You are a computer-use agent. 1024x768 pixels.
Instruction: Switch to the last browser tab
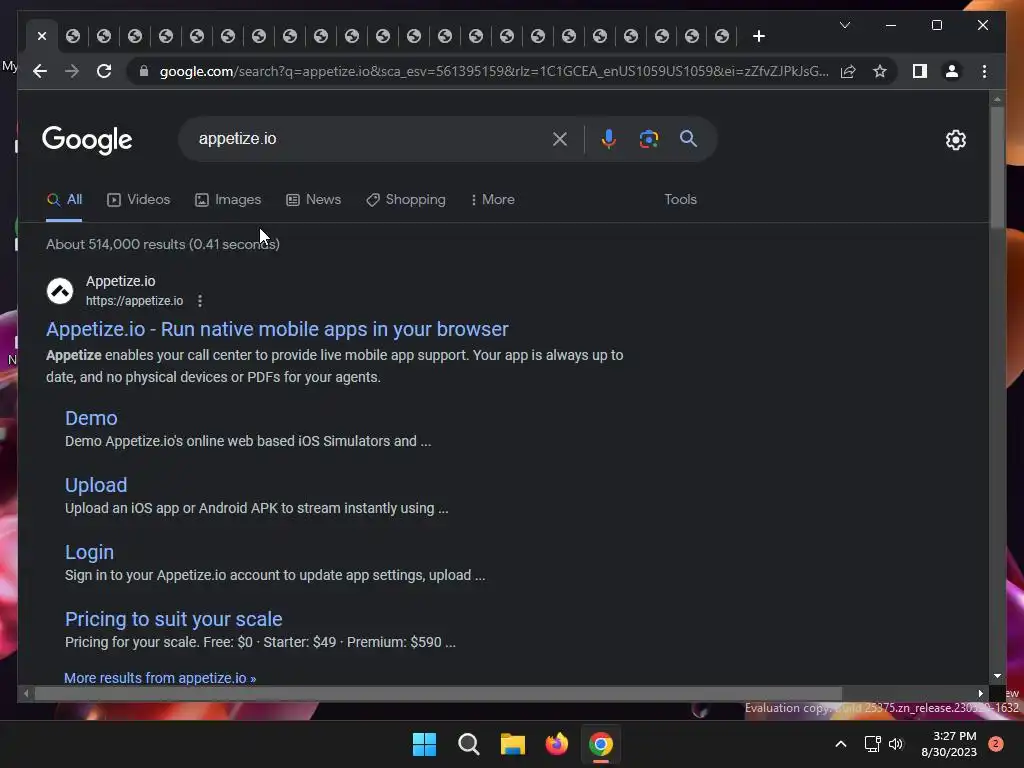722,36
